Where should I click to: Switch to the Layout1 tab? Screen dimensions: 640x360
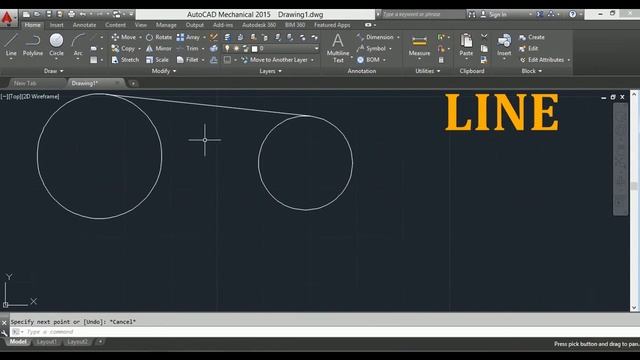coord(47,342)
